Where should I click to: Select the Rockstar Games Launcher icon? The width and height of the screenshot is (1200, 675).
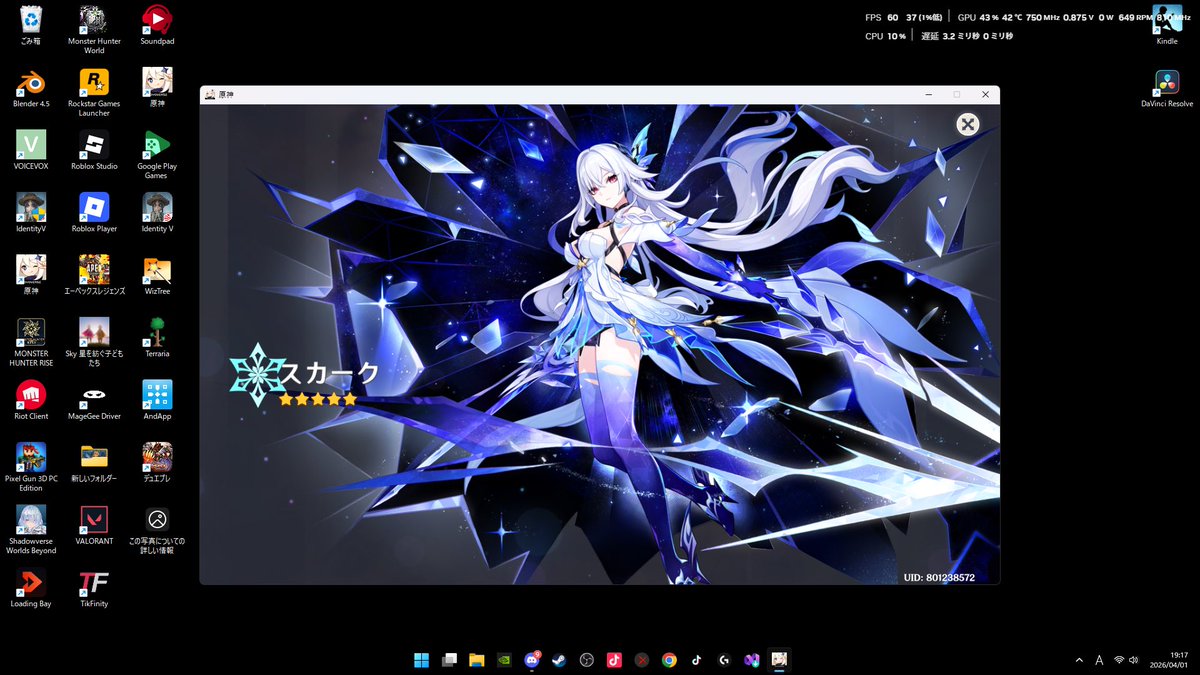(94, 92)
